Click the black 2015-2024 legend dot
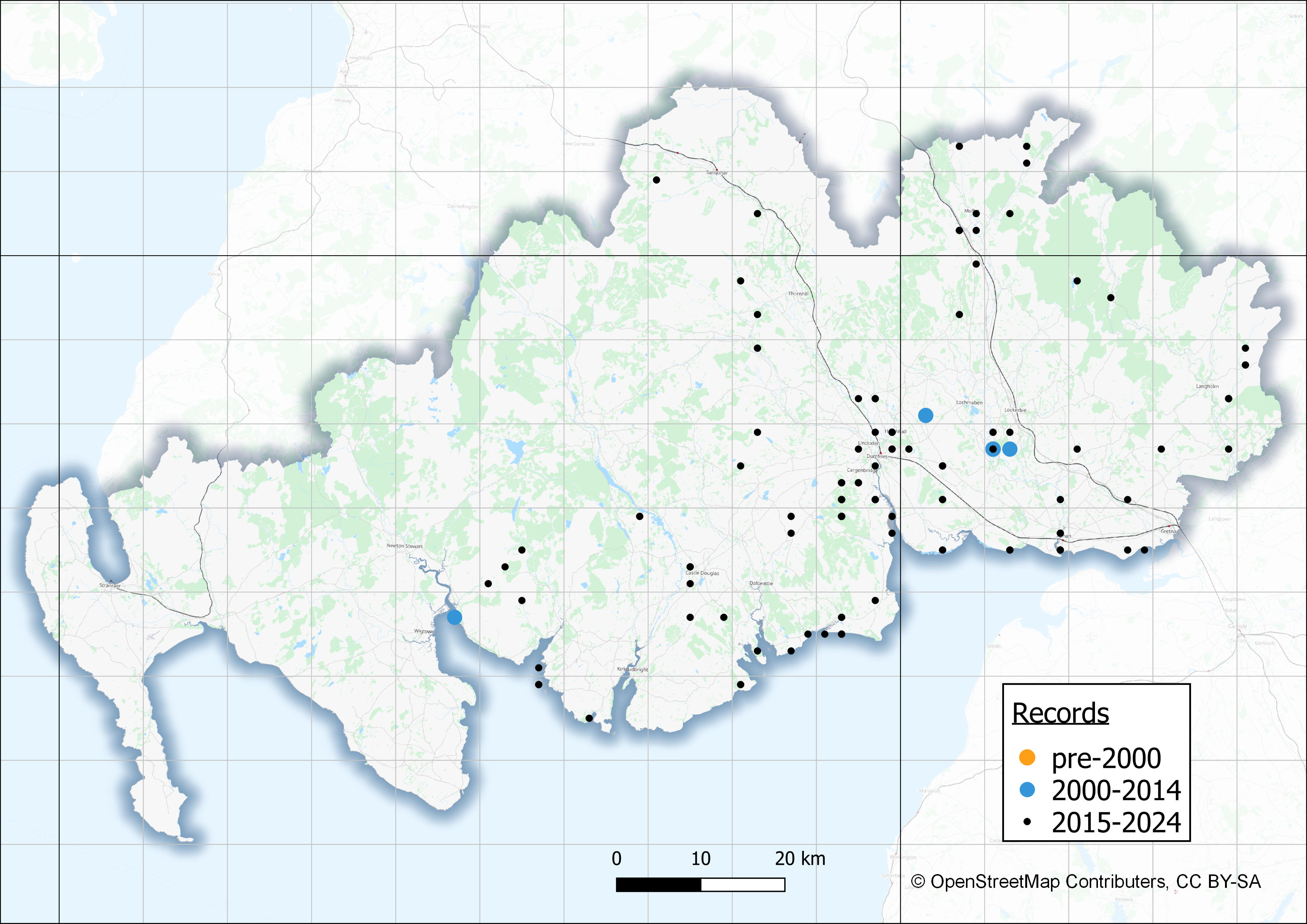1307x924 pixels. pos(1027,822)
